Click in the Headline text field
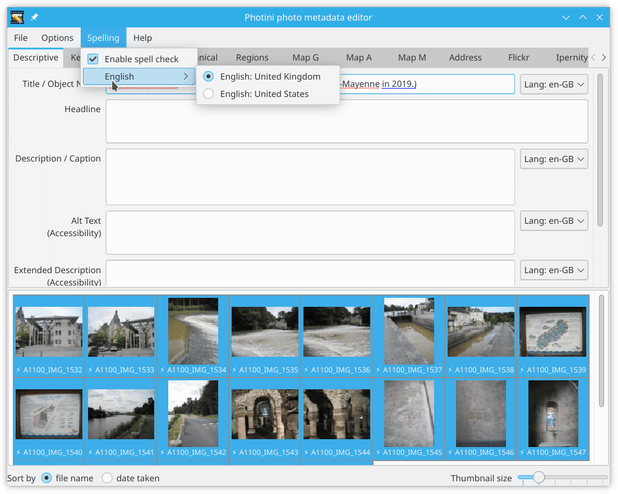 [x=347, y=121]
